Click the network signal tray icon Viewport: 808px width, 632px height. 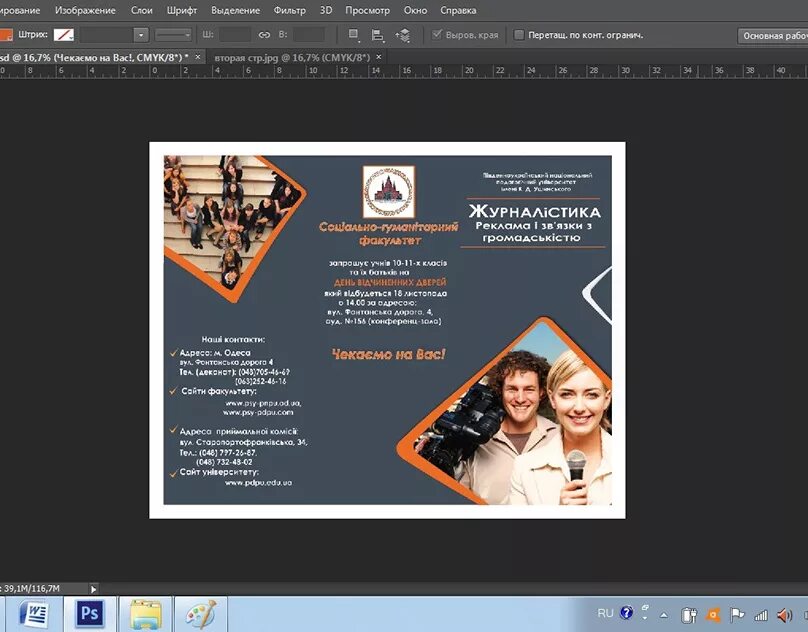click(761, 614)
